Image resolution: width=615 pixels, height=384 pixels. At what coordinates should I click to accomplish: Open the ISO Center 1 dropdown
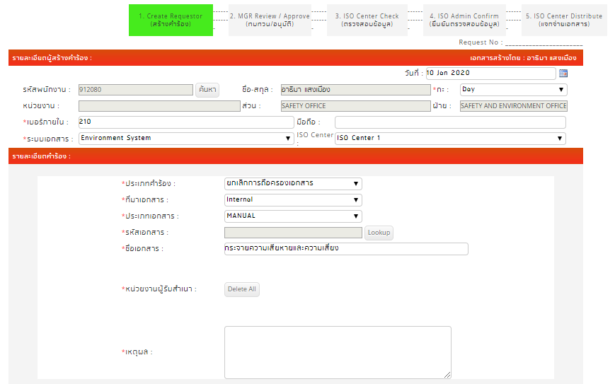click(450, 138)
